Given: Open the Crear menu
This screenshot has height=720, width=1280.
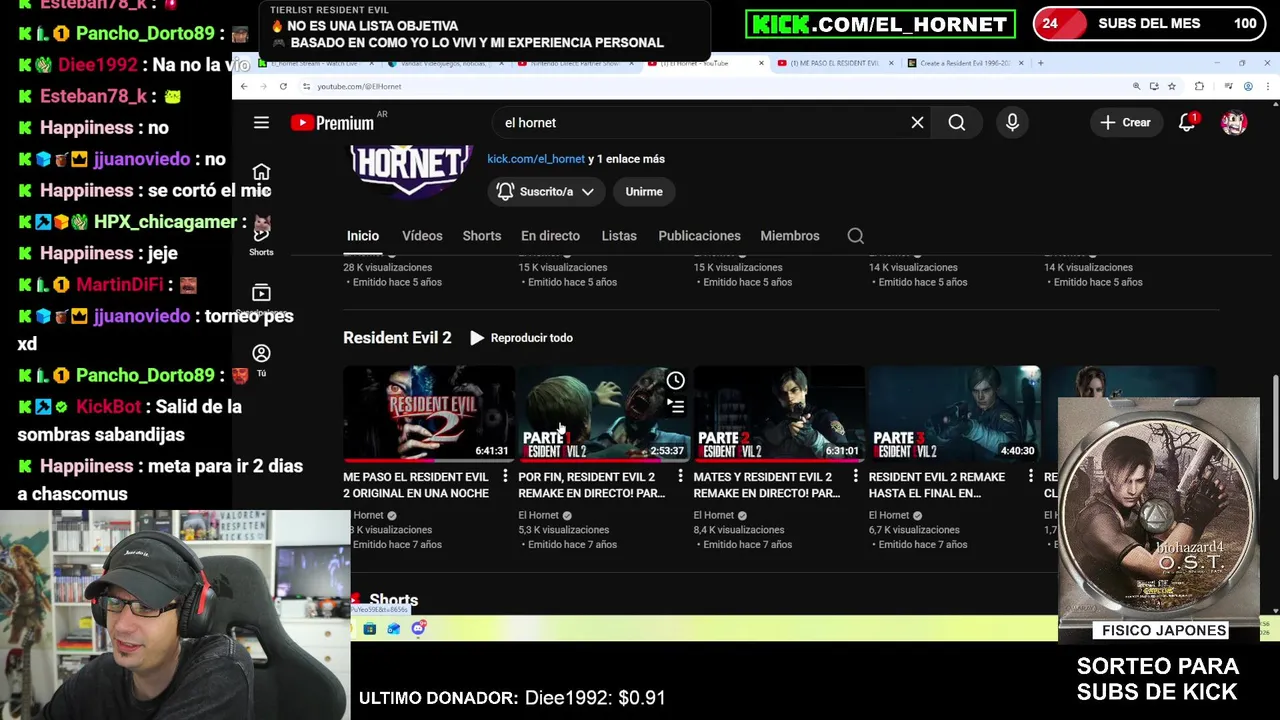Looking at the screenshot, I should point(1126,123).
